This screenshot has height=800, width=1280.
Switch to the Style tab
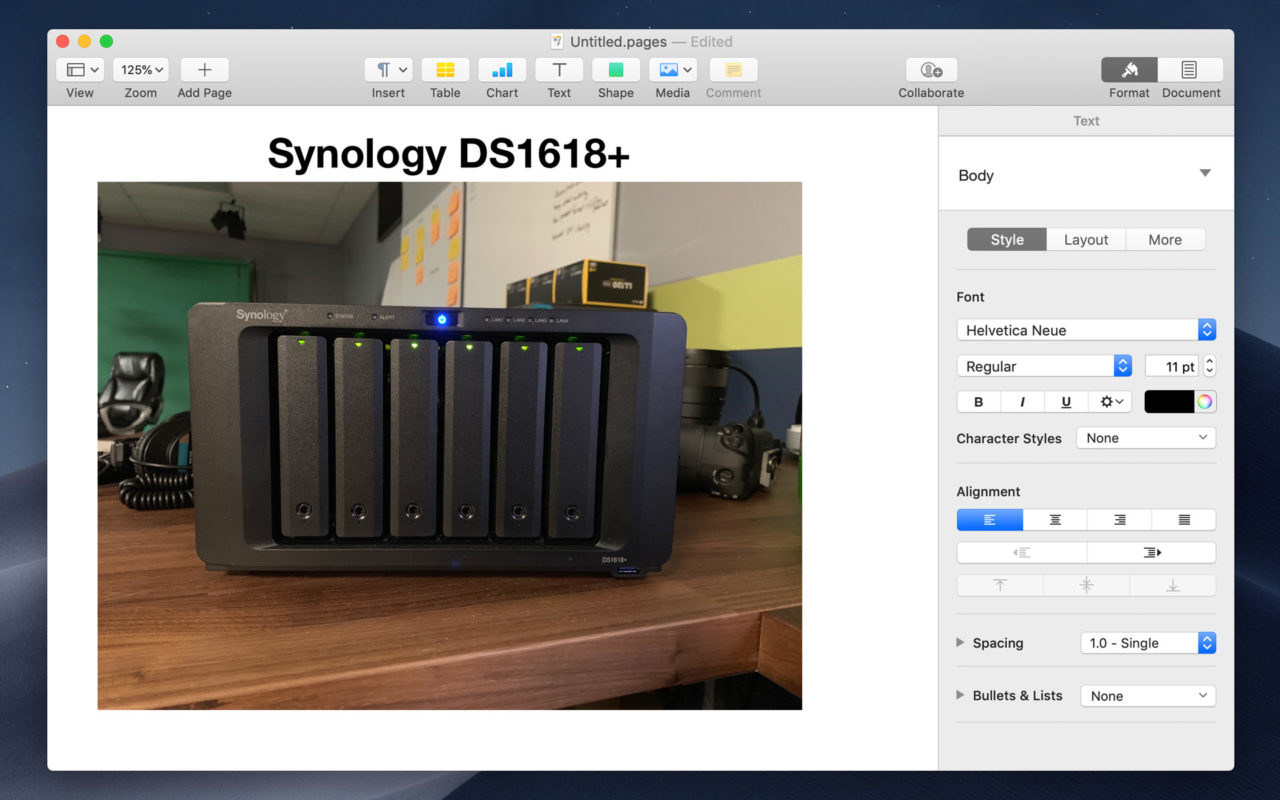[1007, 240]
